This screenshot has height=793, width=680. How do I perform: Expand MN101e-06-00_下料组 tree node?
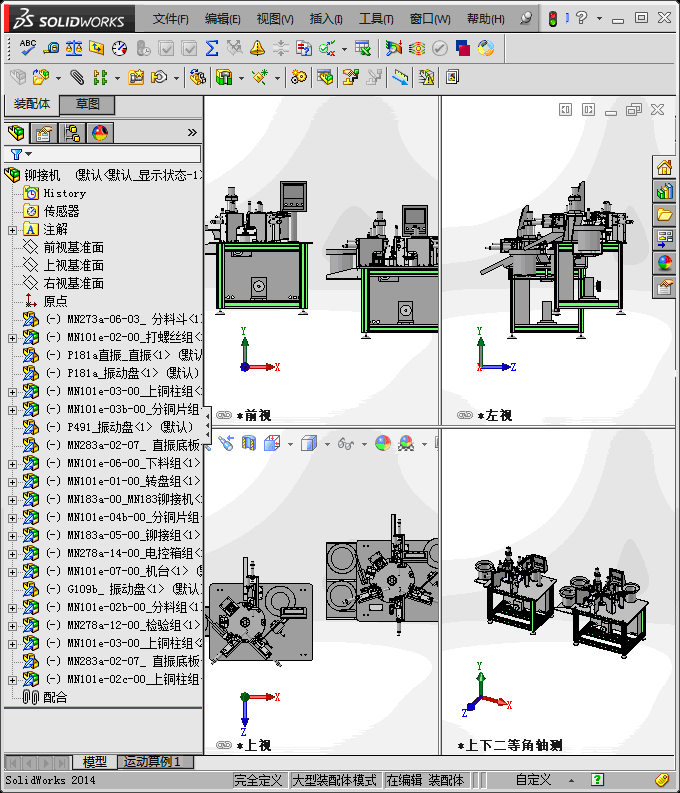click(12, 464)
